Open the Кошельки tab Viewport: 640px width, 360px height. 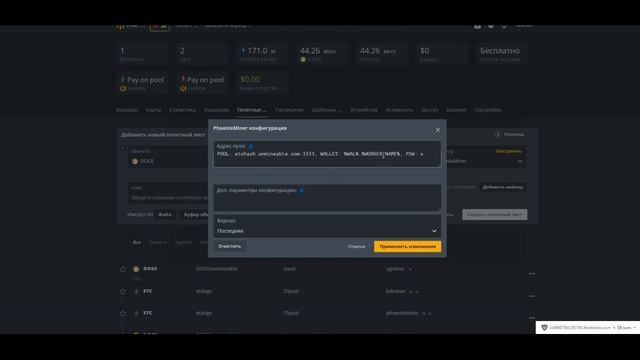(216, 110)
